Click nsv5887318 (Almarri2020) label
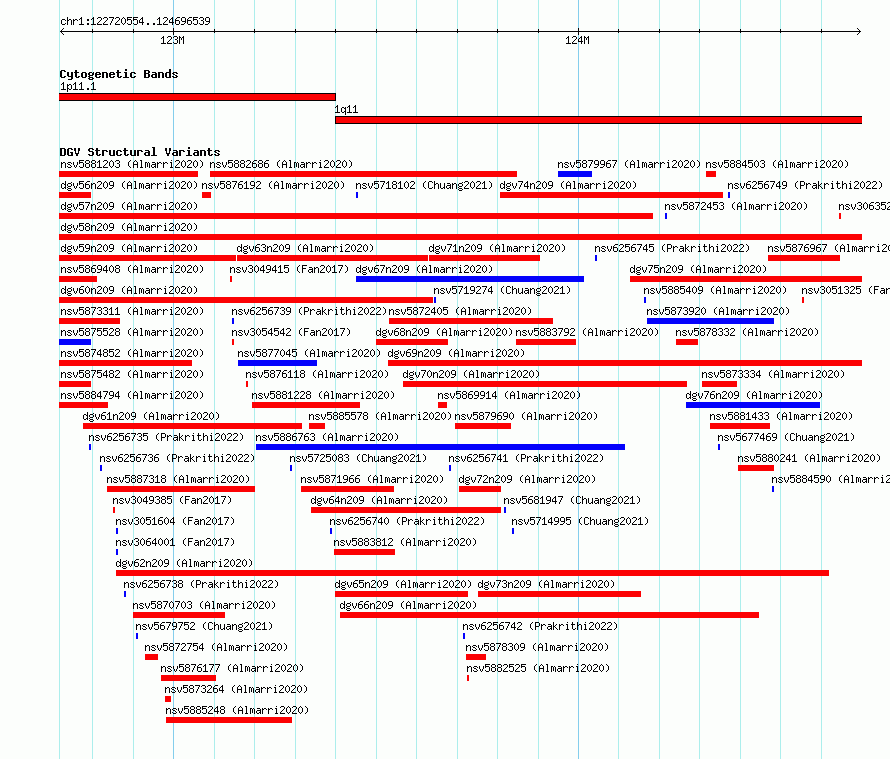Image resolution: width=890 pixels, height=759 pixels. pyautogui.click(x=178, y=479)
